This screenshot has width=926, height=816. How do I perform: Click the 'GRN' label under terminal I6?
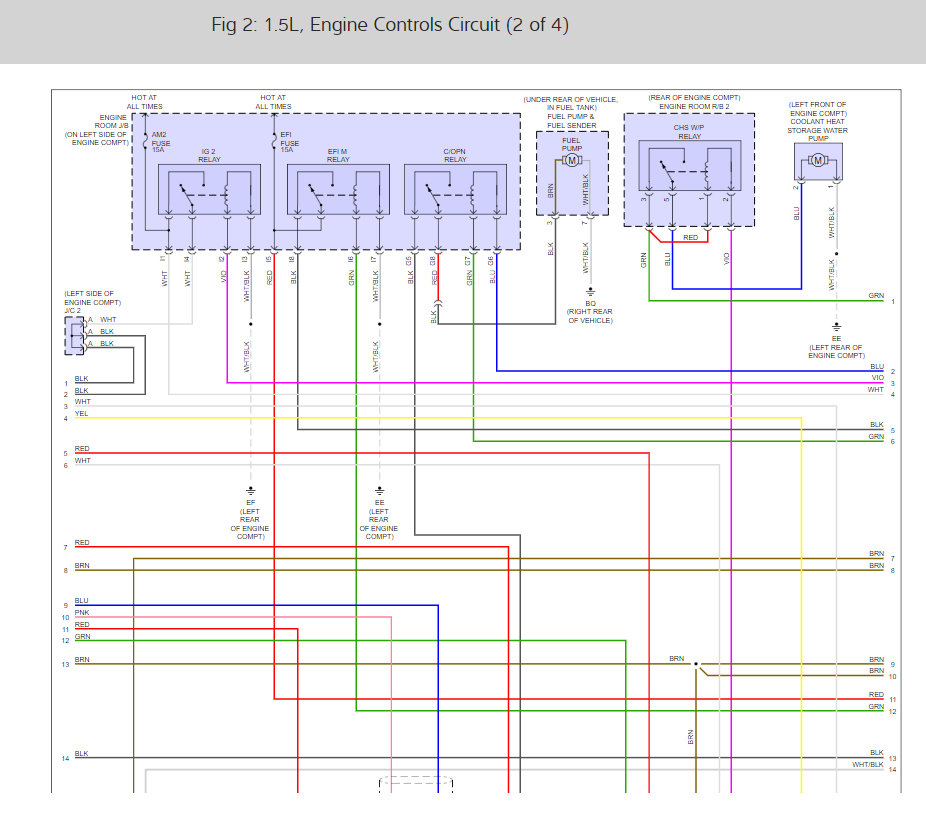click(352, 278)
